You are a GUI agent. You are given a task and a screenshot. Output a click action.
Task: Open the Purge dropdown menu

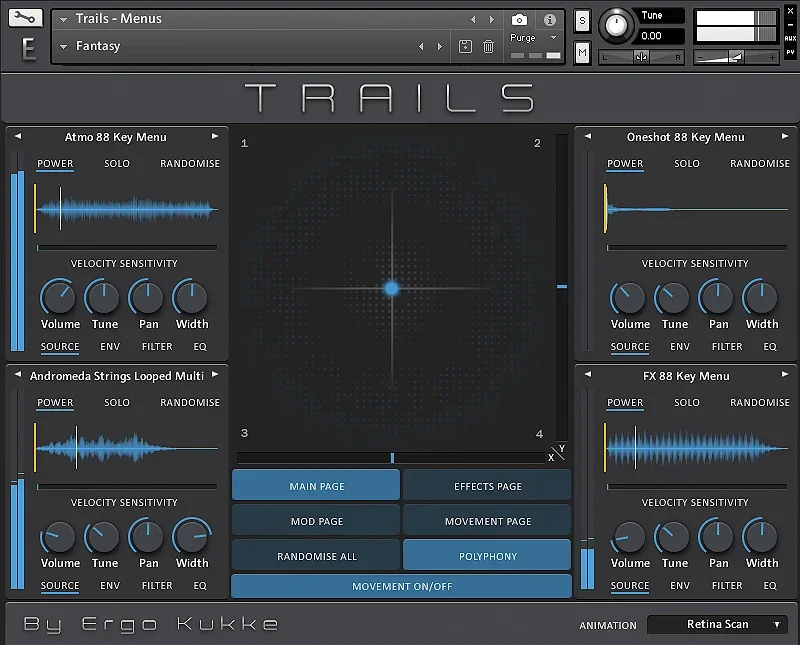pyautogui.click(x=553, y=38)
